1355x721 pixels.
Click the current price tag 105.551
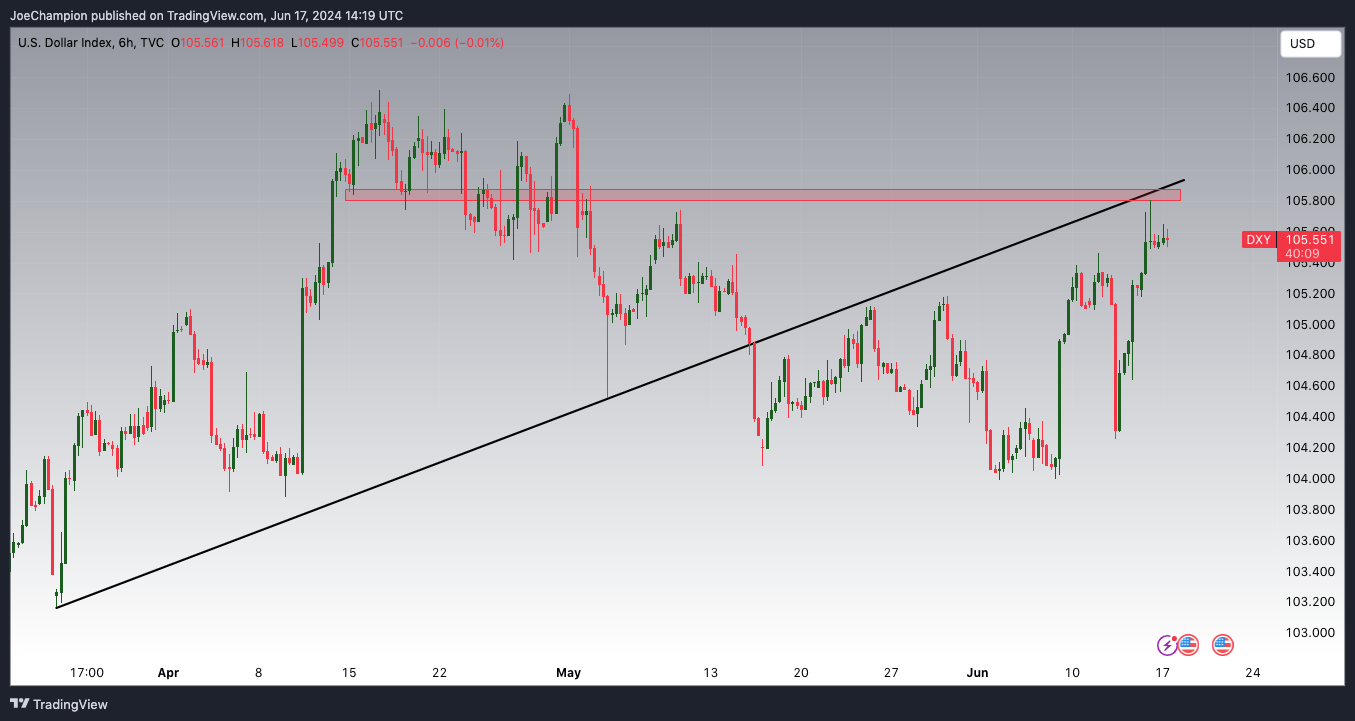click(1308, 240)
